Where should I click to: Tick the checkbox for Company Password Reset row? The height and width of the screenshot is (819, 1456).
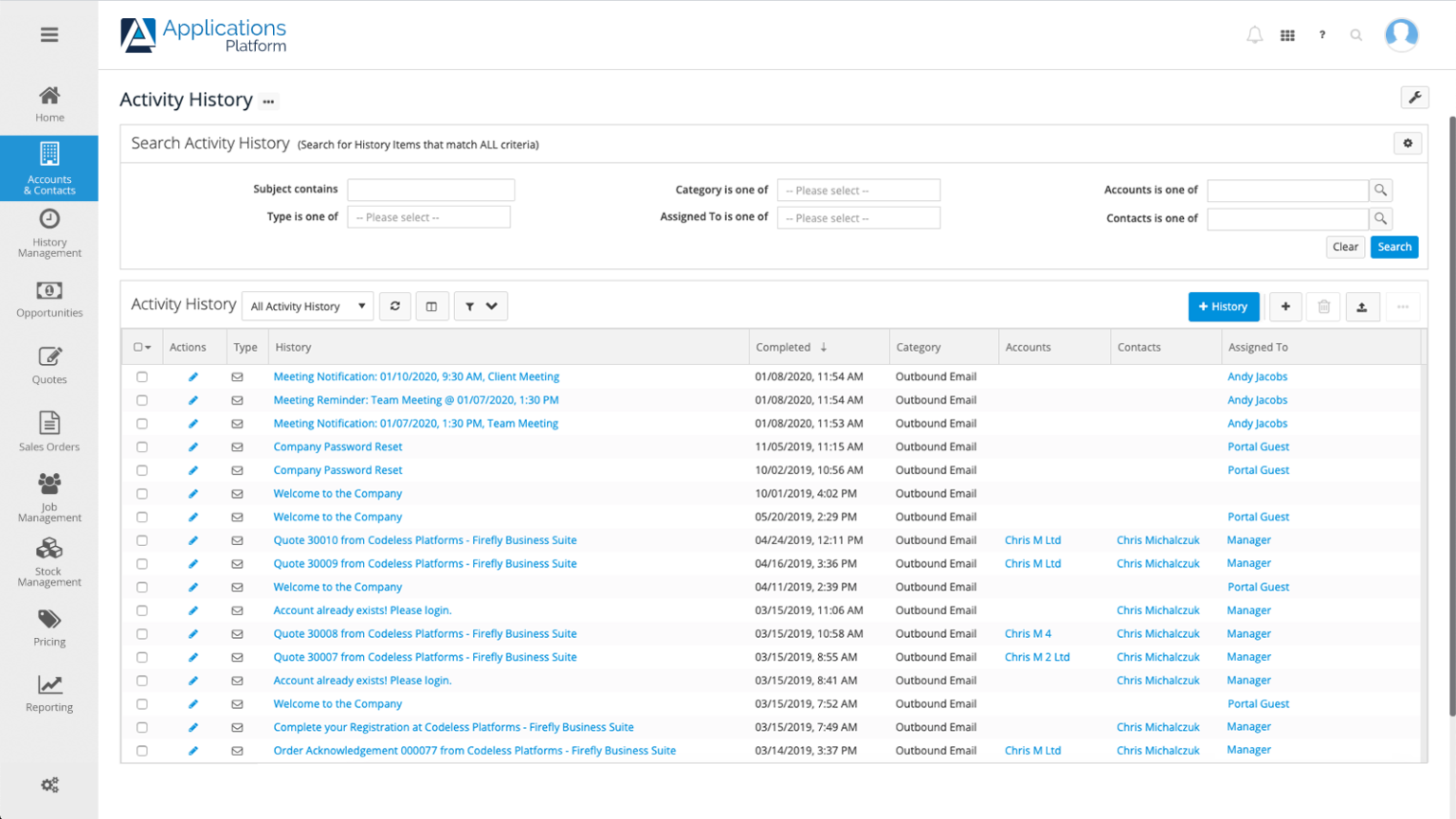[142, 446]
